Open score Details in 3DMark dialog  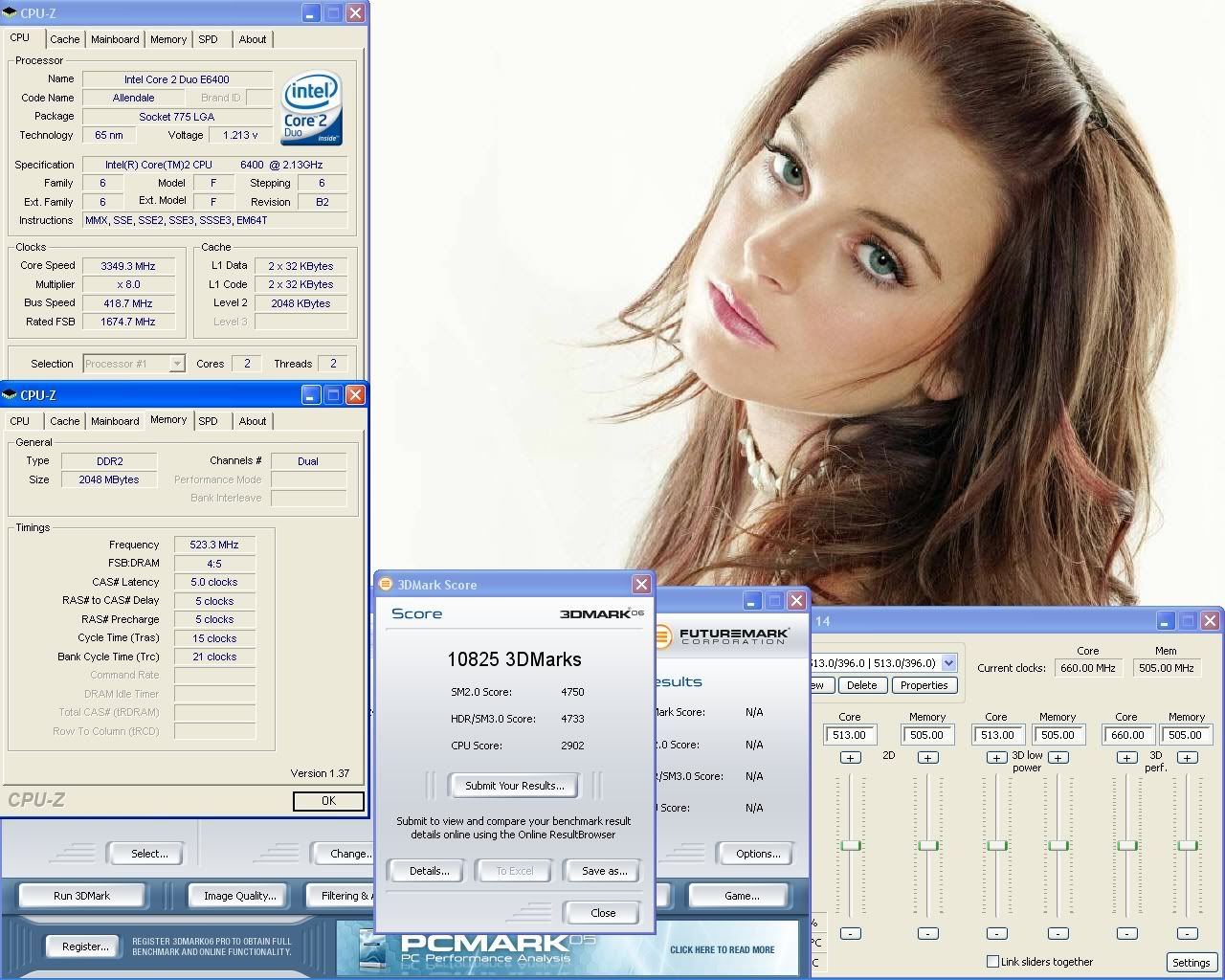click(429, 871)
